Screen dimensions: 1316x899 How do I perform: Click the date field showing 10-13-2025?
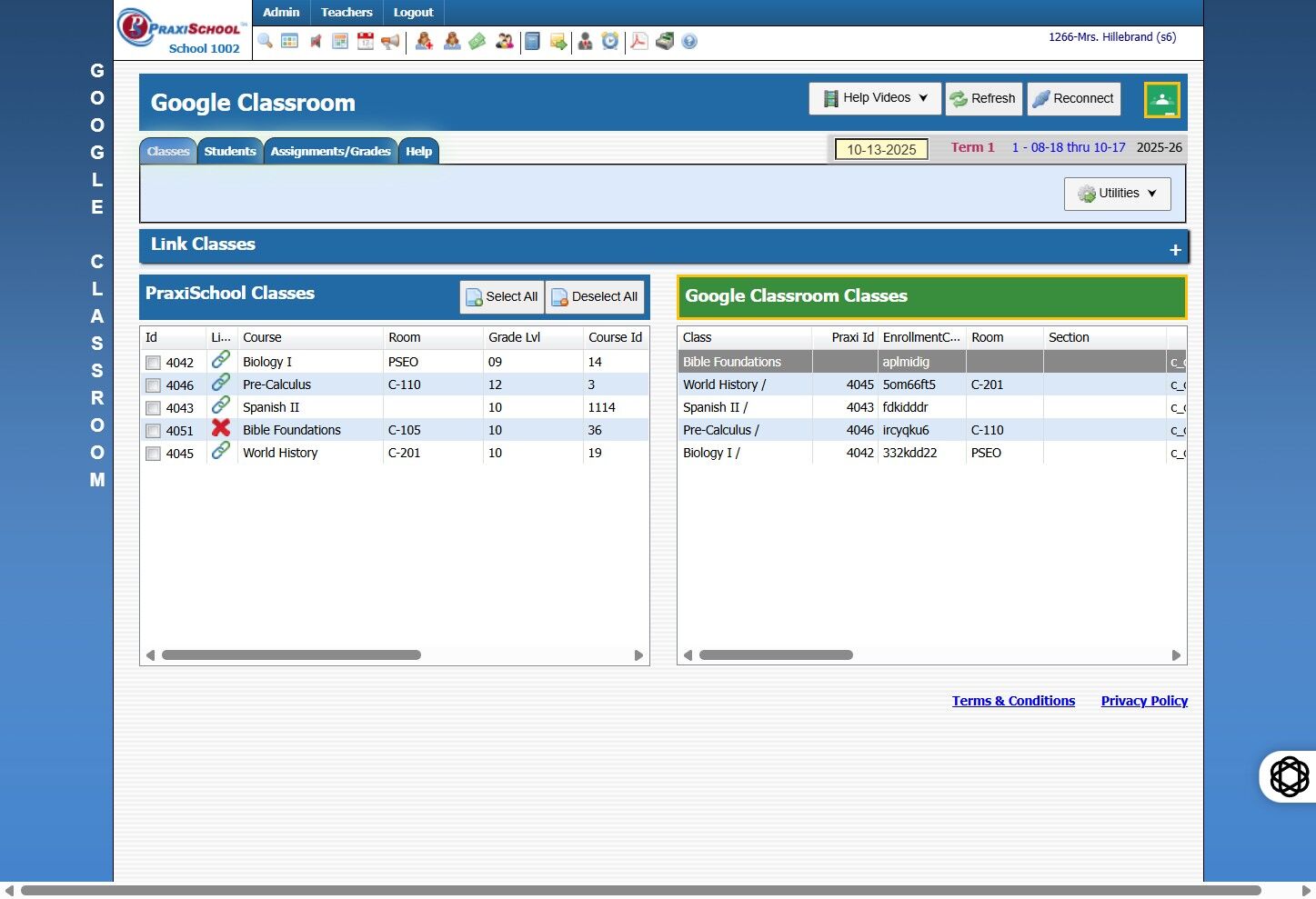click(x=881, y=149)
